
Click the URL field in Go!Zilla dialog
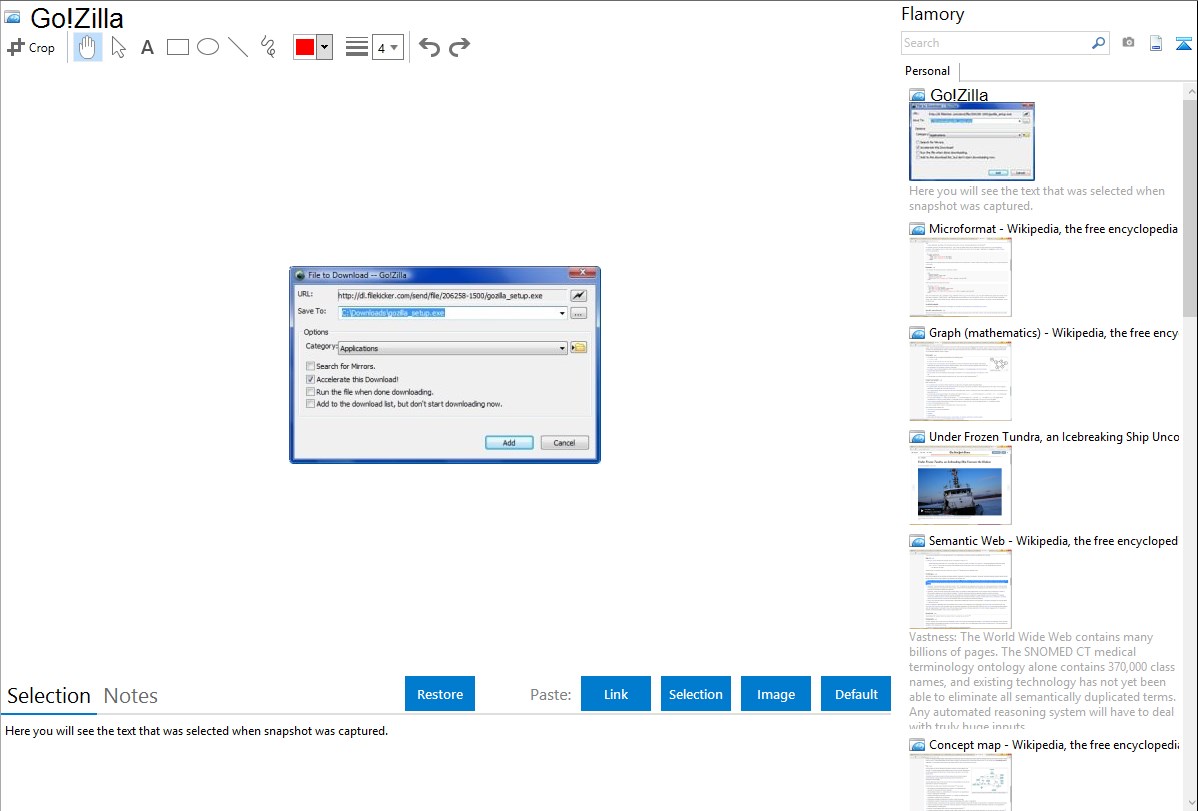point(452,295)
